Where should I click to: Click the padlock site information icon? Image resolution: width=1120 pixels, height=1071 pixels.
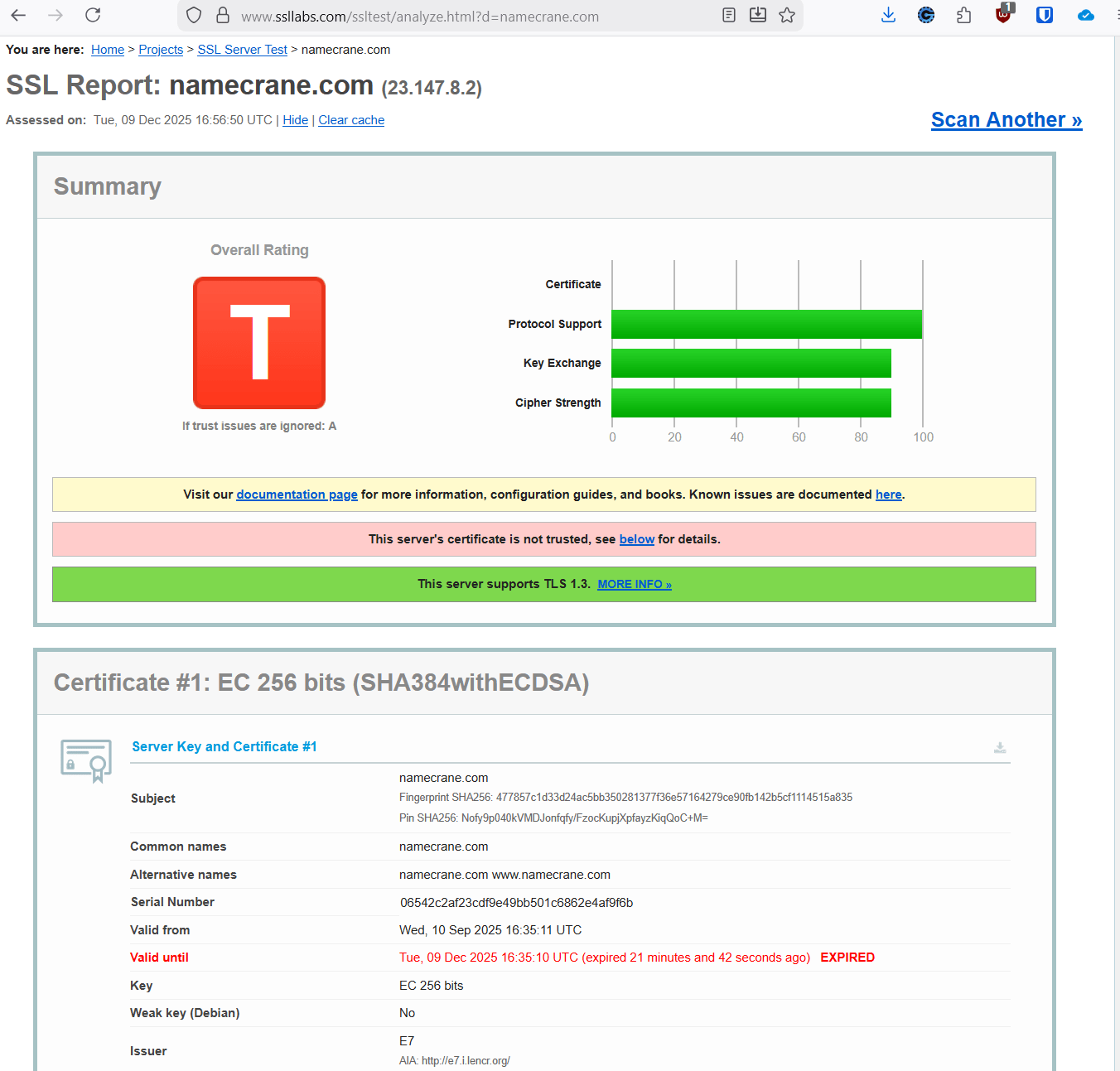coord(222,15)
